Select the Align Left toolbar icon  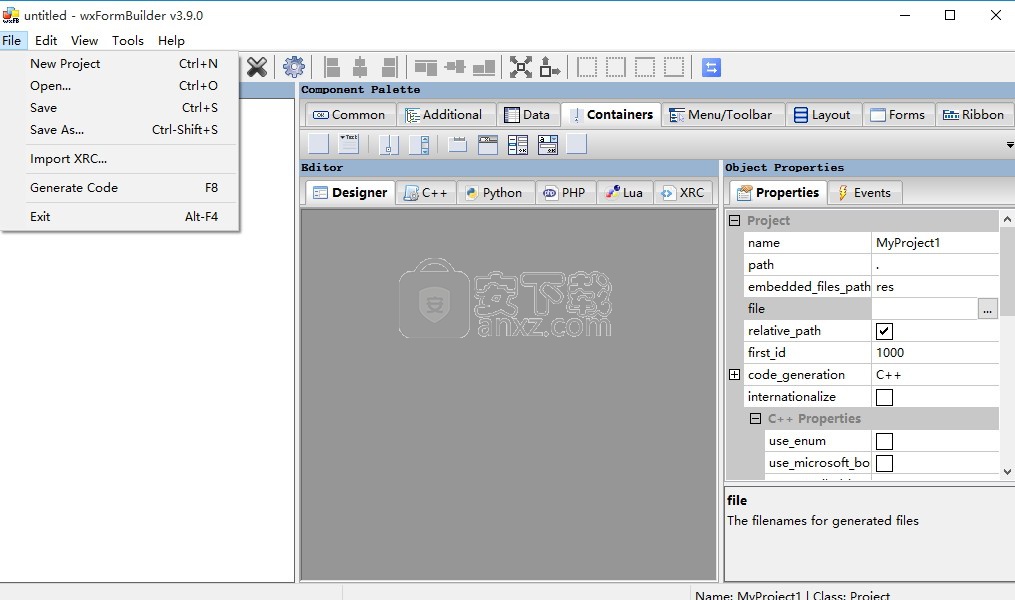(x=331, y=67)
